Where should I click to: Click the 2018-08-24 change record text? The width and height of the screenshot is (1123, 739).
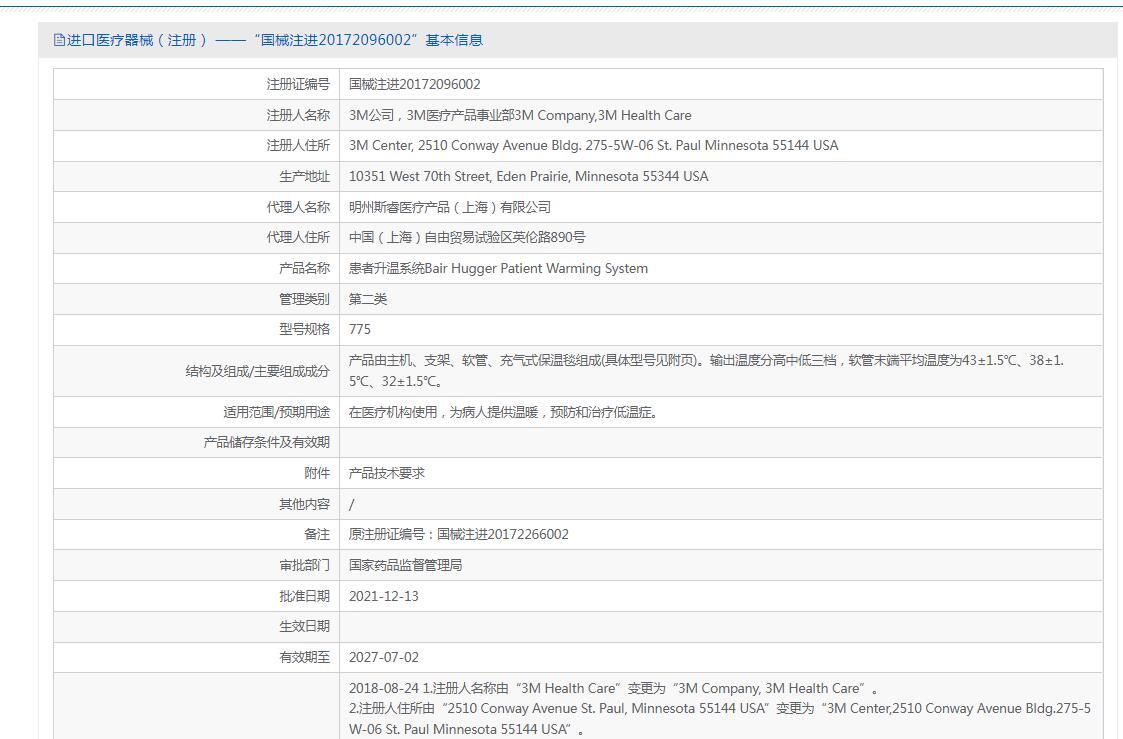click(x=614, y=688)
